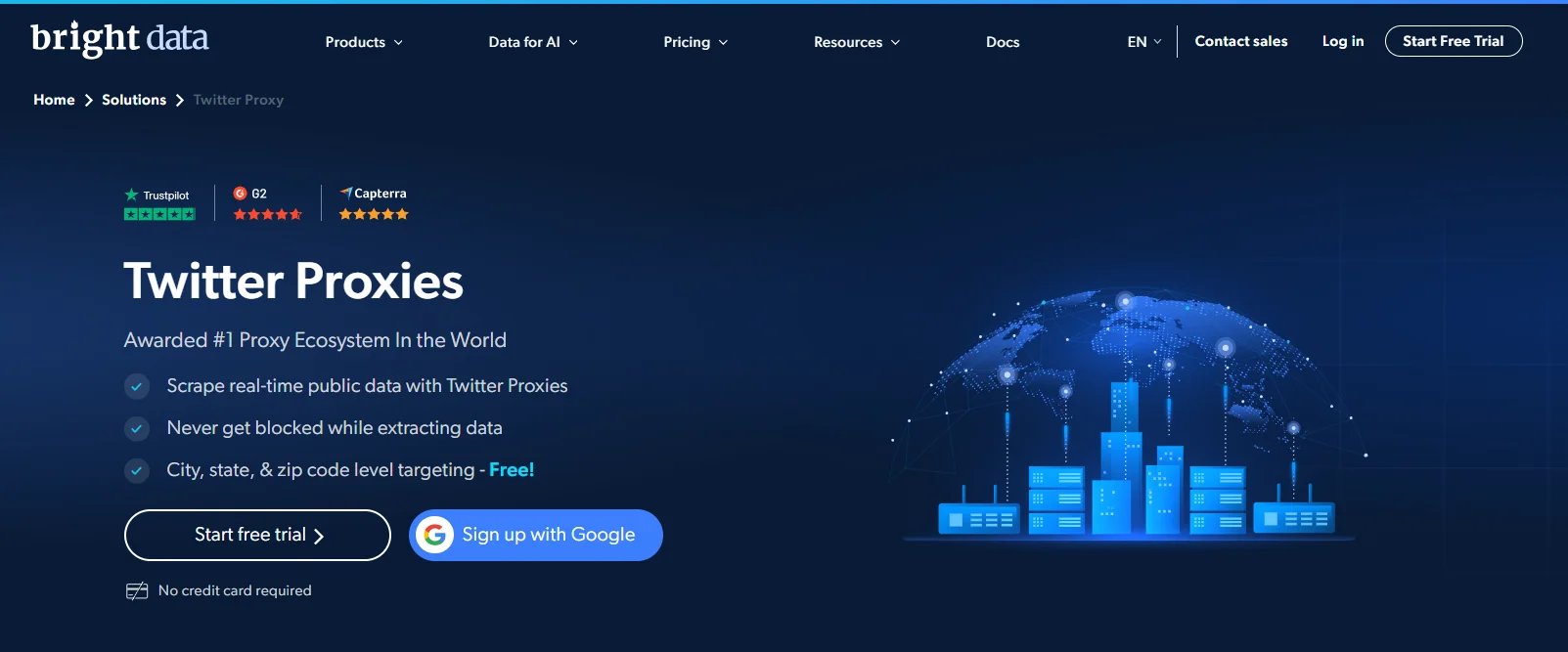Click the credit card icon
This screenshot has height=652, width=1568.
click(137, 590)
